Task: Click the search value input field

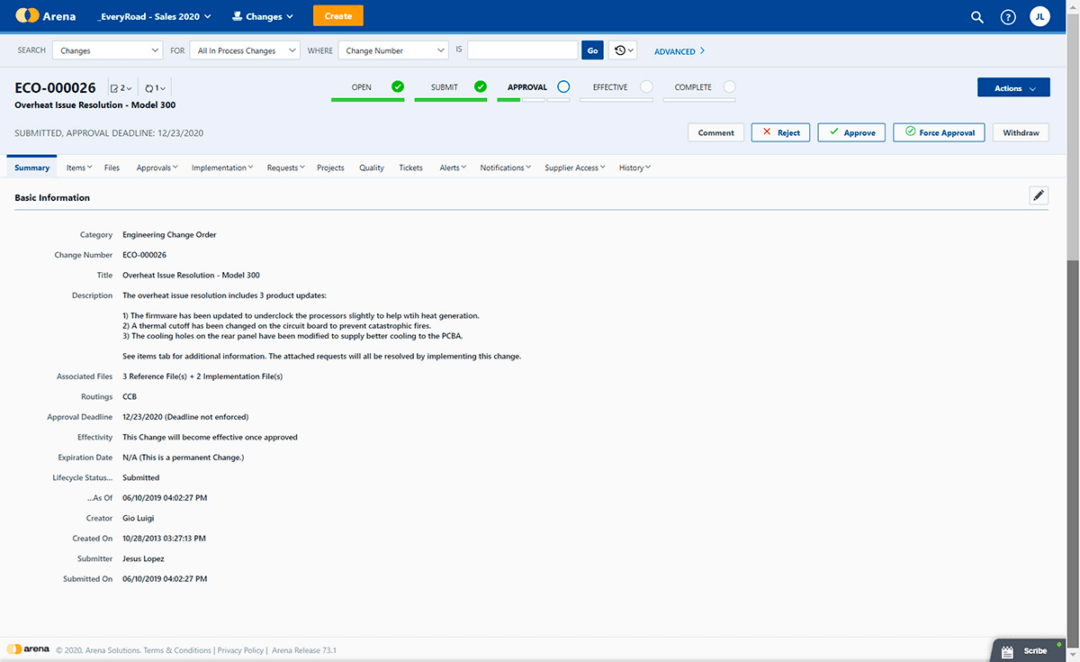Action: (522, 50)
